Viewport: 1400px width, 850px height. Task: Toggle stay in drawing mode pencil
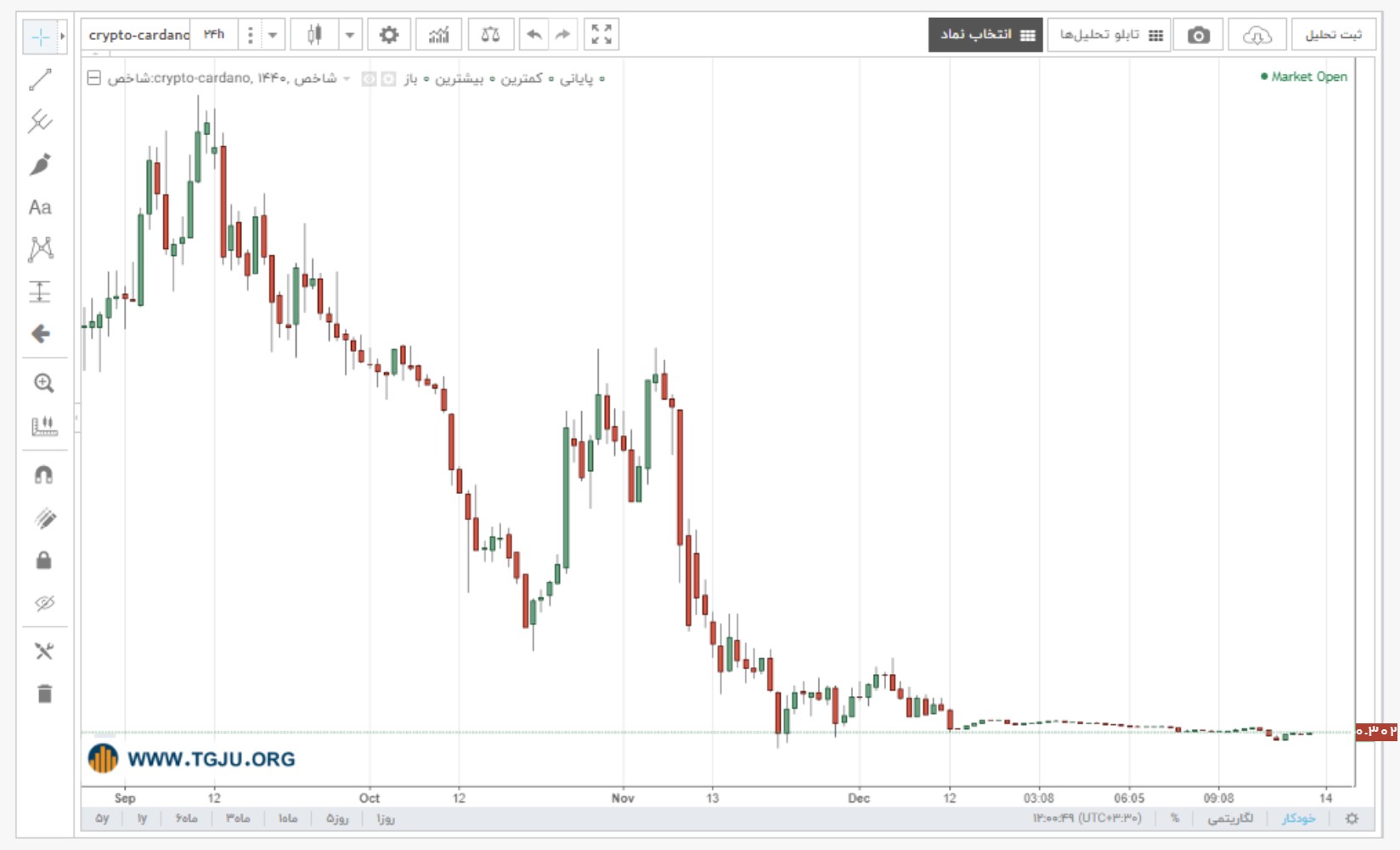tap(44, 518)
